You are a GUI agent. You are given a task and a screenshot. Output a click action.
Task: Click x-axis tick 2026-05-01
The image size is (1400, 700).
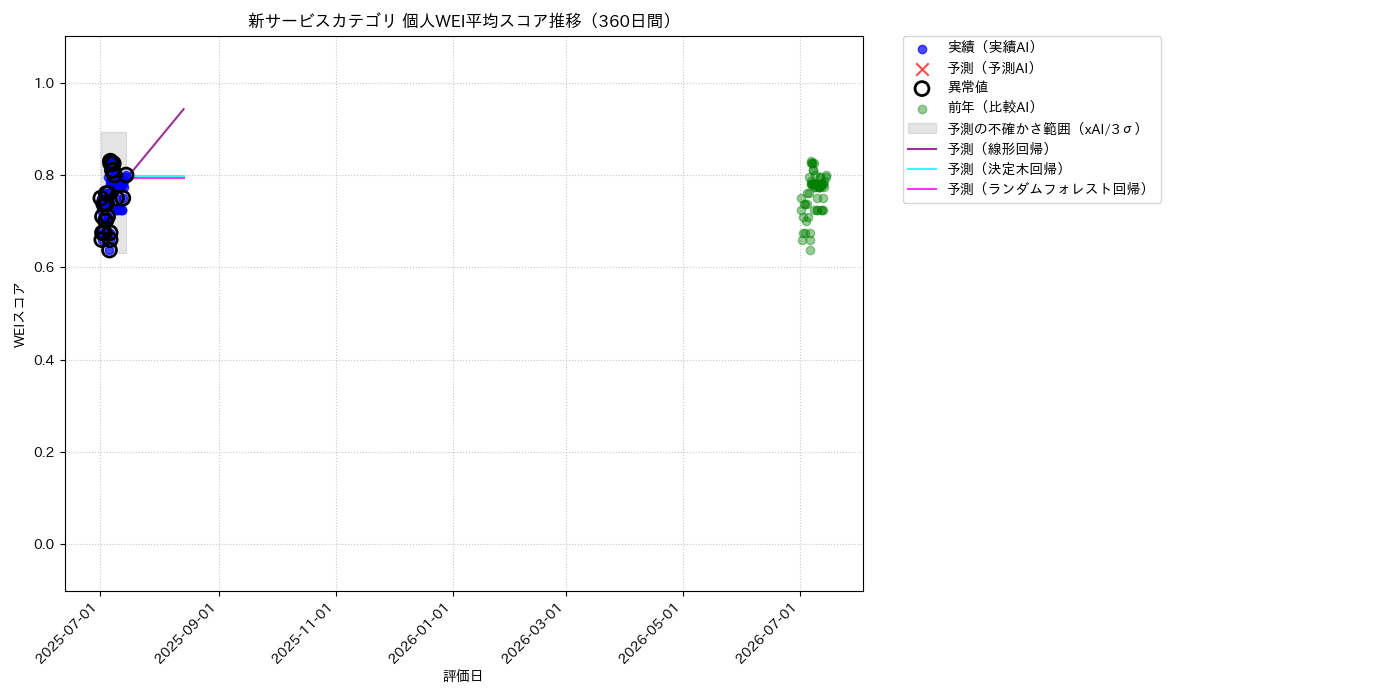coord(651,632)
